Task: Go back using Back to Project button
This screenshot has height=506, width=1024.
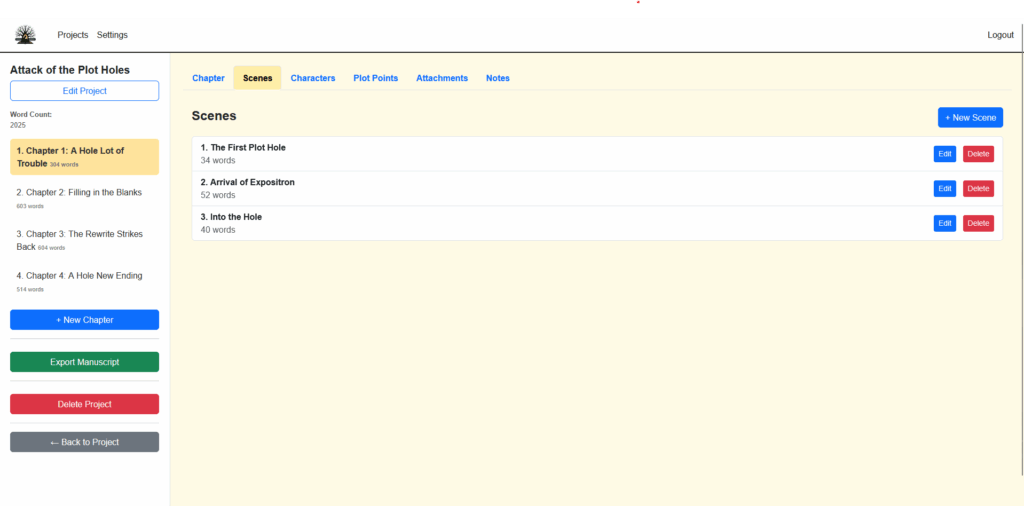Action: 84,442
